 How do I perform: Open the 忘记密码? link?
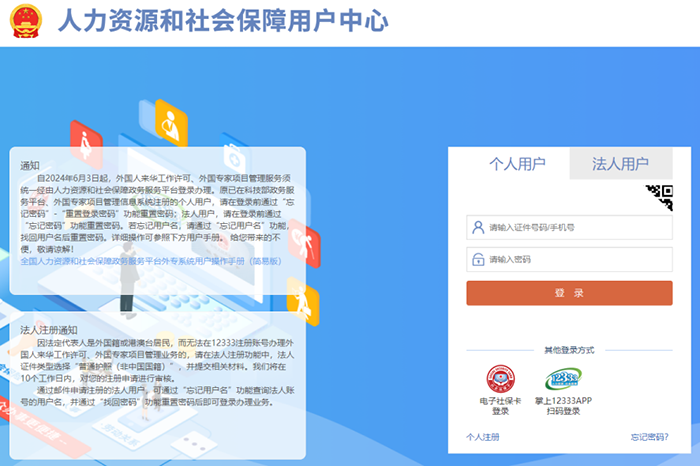pyautogui.click(x=650, y=437)
